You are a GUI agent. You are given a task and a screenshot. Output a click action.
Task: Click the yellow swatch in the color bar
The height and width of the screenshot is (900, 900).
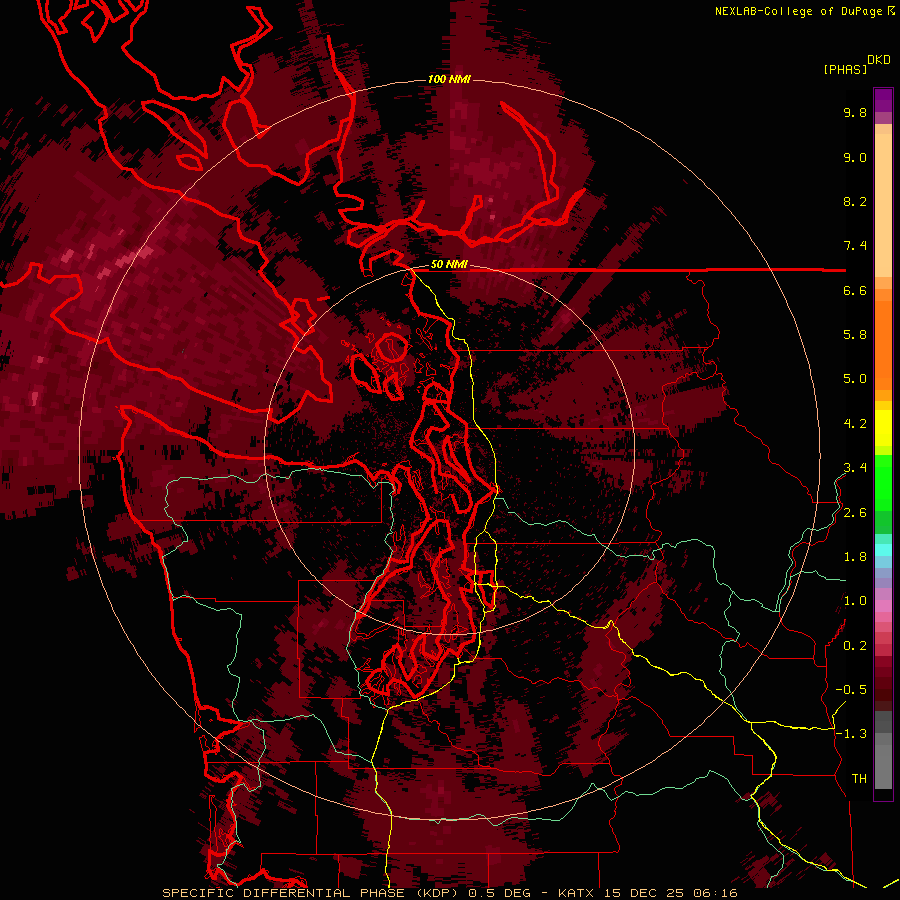tap(883, 428)
